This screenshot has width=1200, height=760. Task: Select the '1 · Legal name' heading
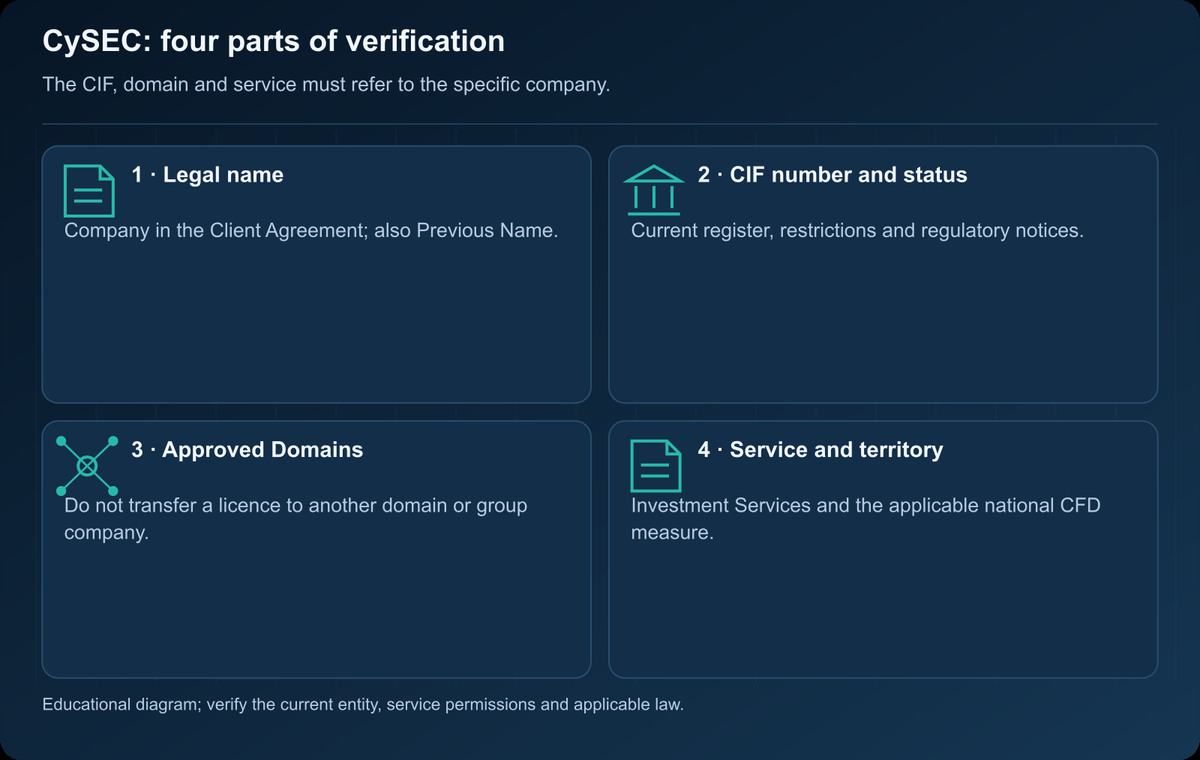pos(207,175)
